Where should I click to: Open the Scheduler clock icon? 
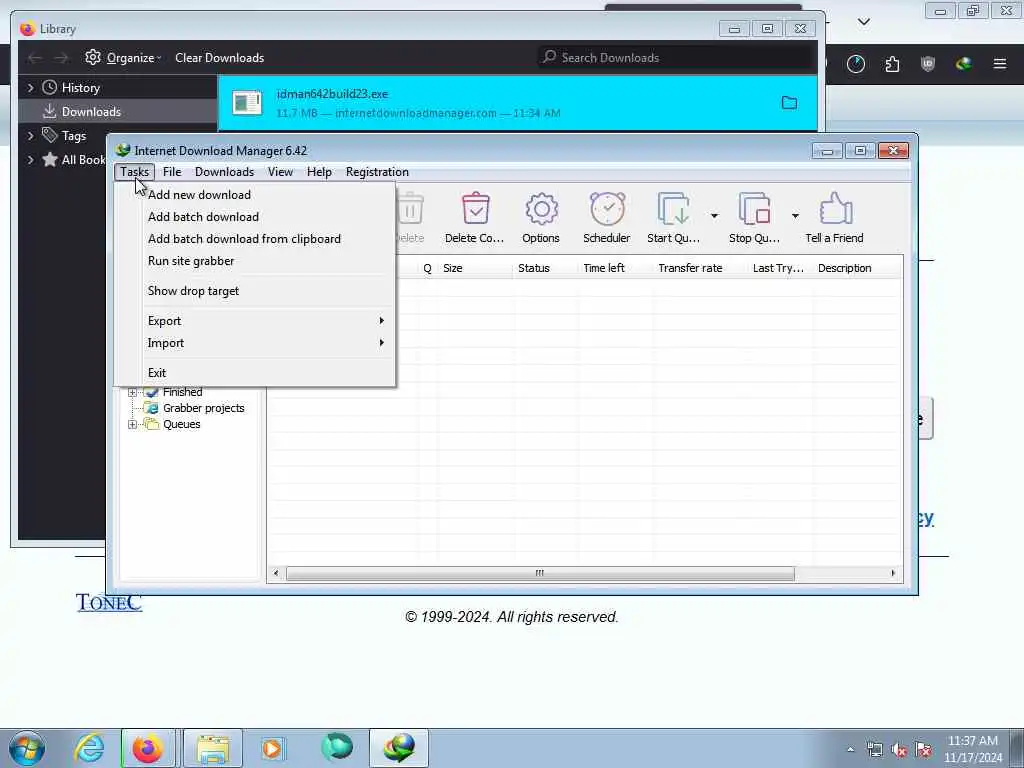pyautogui.click(x=607, y=210)
